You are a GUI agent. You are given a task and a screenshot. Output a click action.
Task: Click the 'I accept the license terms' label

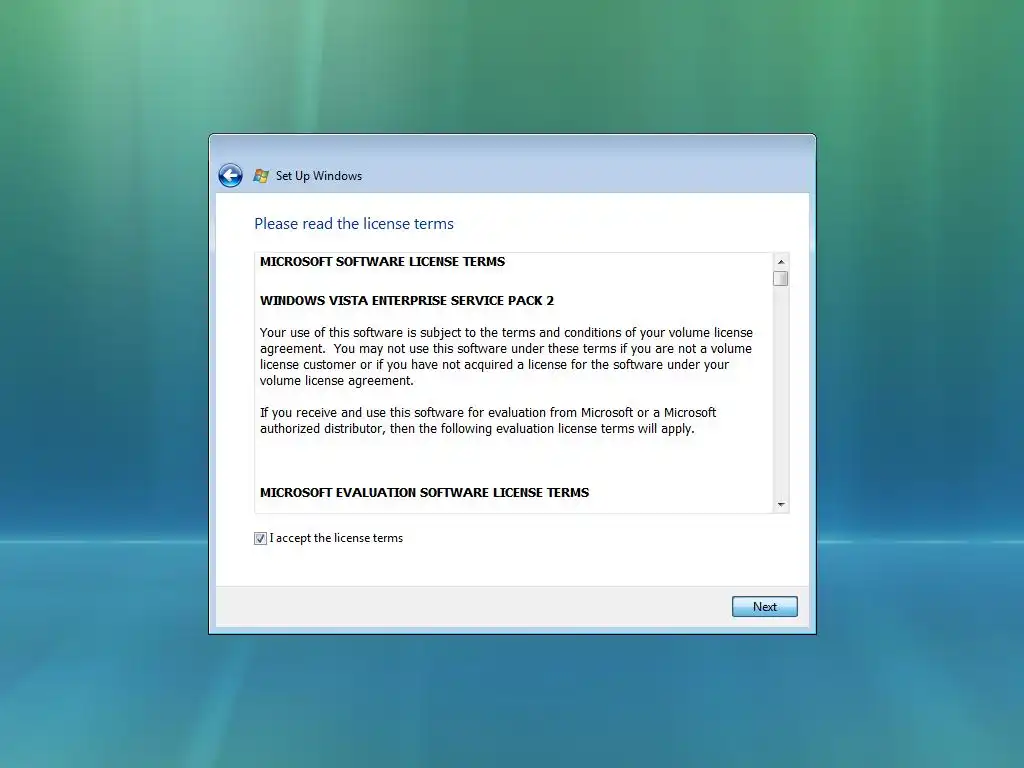coord(336,538)
